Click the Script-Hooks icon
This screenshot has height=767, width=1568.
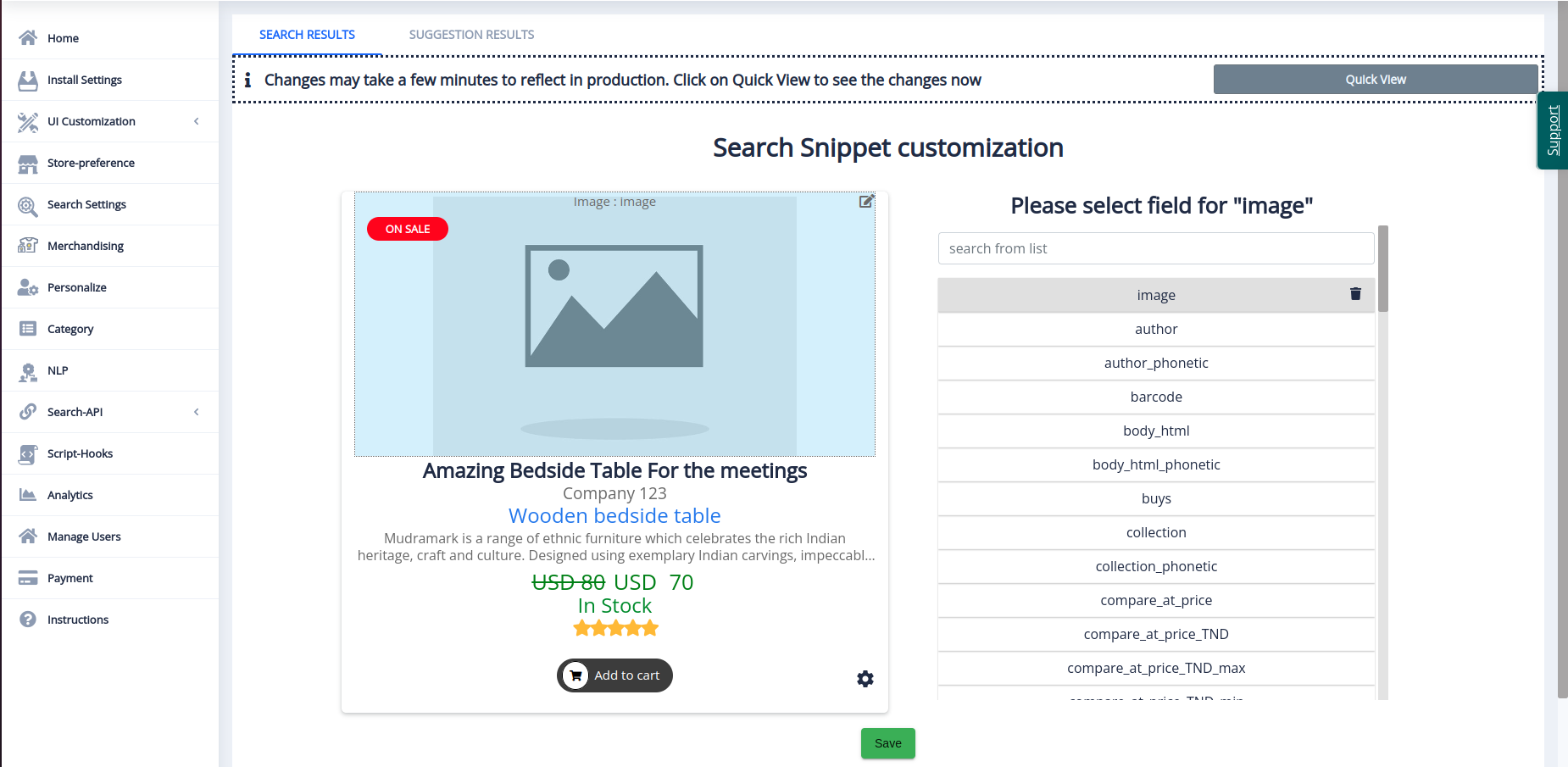coord(28,454)
